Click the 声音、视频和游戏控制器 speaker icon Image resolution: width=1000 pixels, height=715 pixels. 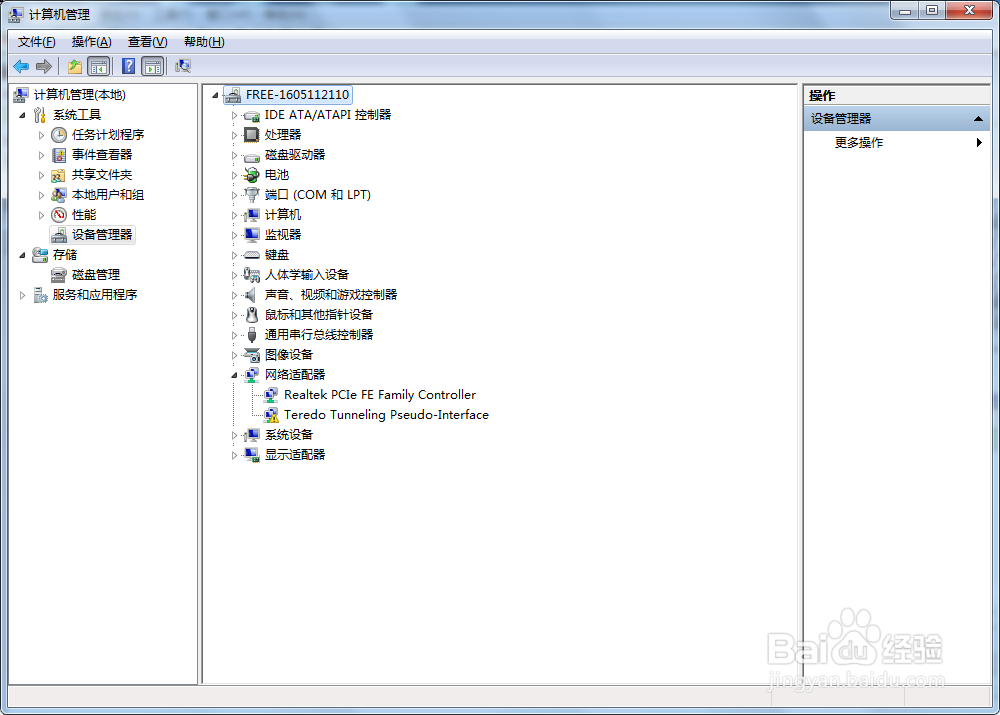[252, 295]
